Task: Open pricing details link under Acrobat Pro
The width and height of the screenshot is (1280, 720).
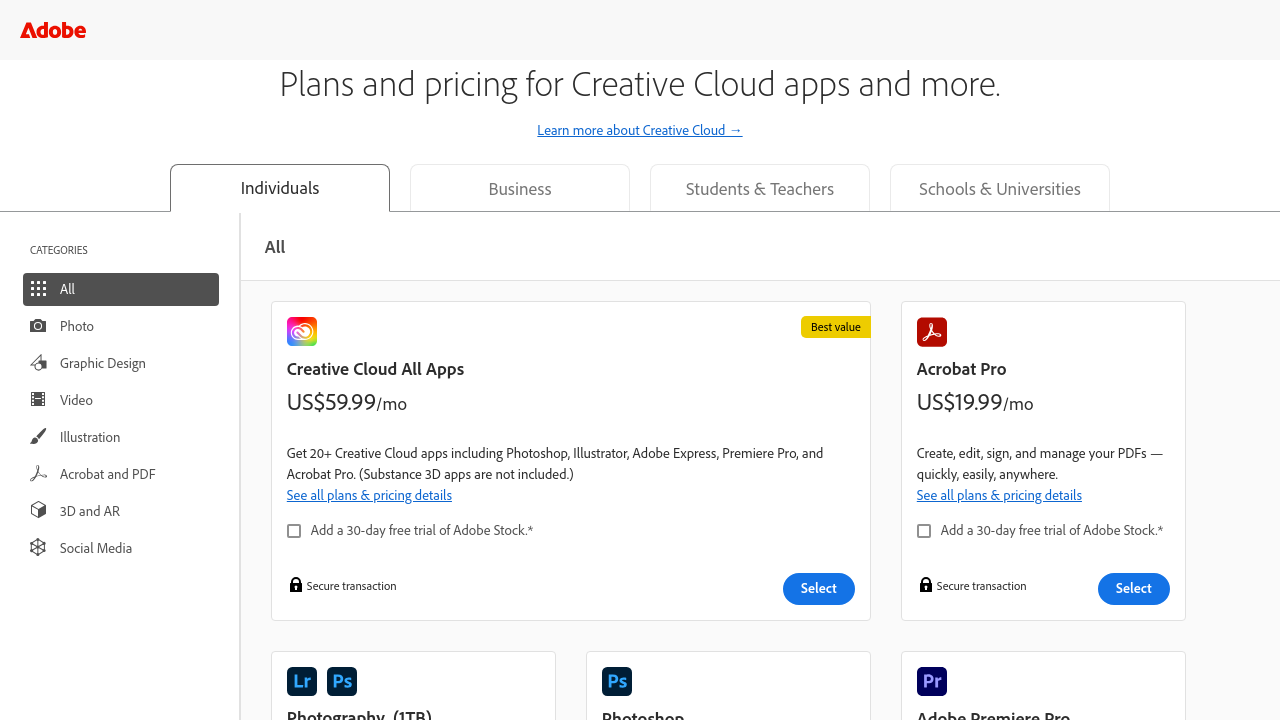Action: click(x=999, y=496)
